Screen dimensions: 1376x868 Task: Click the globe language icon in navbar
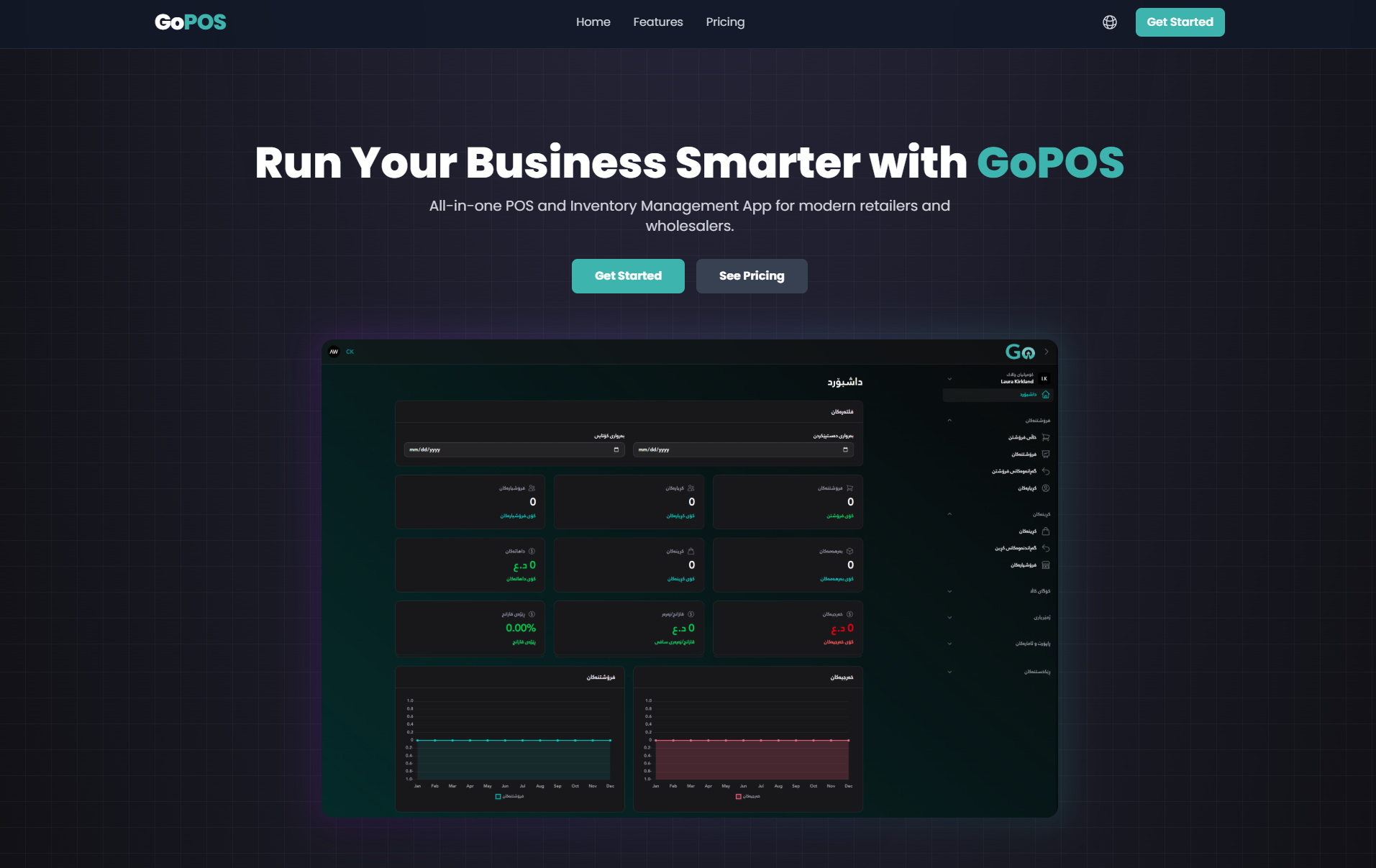click(x=1109, y=22)
